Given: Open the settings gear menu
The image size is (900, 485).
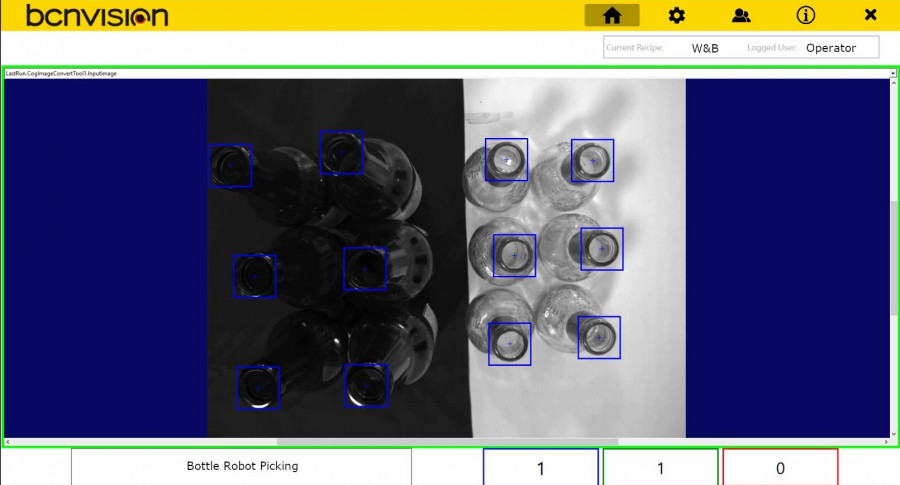Looking at the screenshot, I should pyautogui.click(x=677, y=15).
